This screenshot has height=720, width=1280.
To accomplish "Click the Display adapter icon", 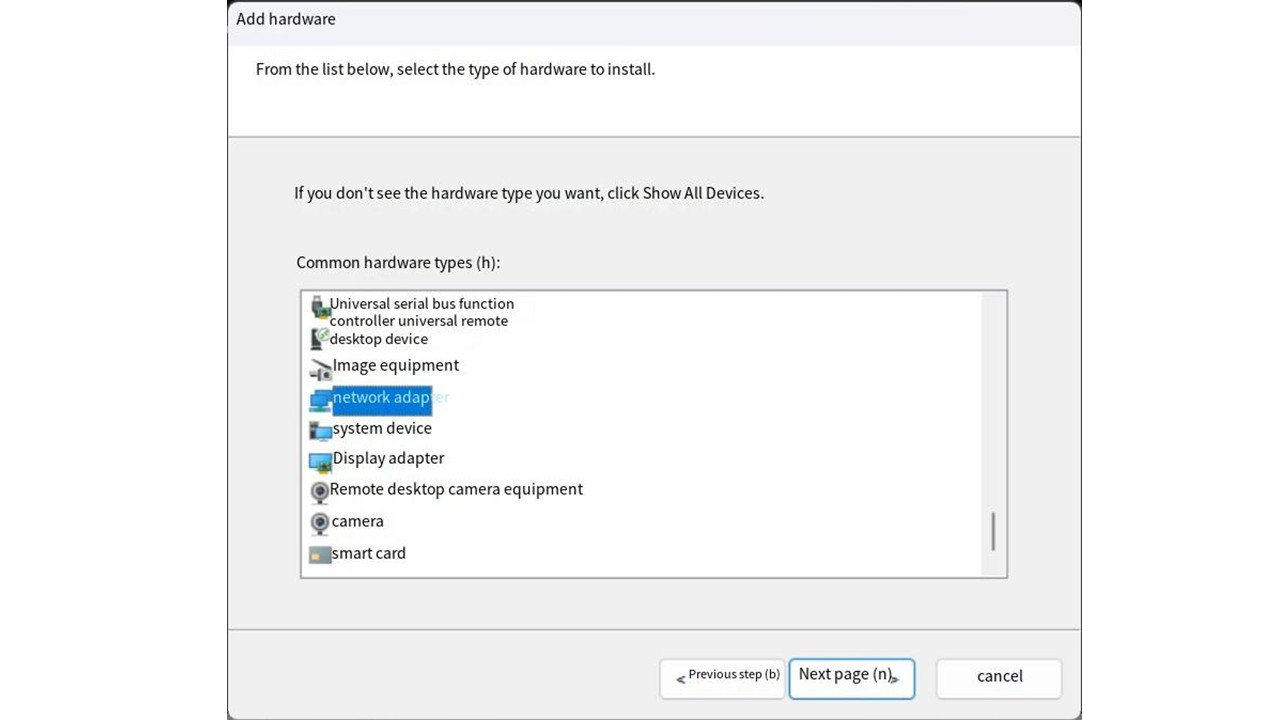I will [320, 461].
